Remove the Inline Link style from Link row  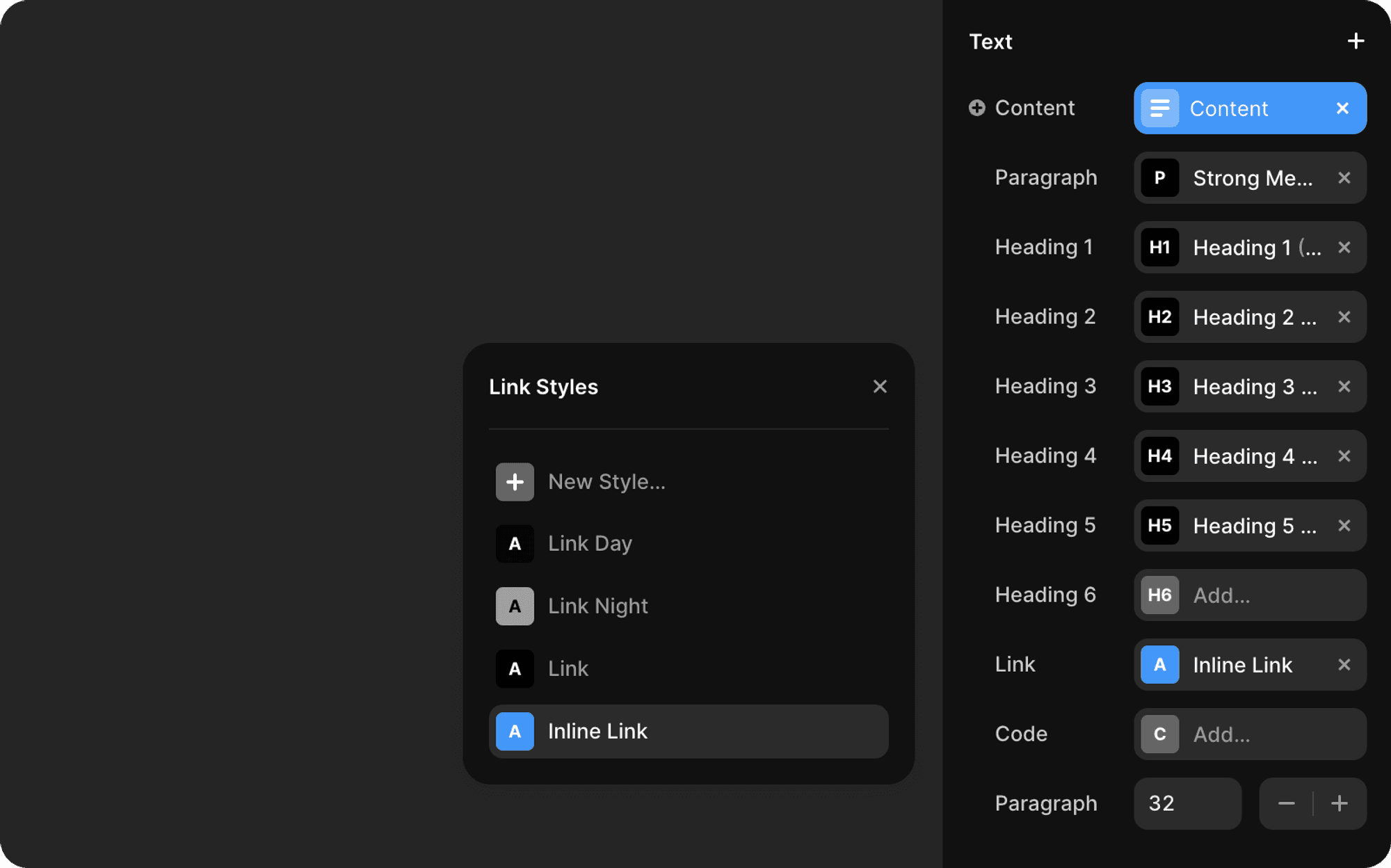[1344, 665]
